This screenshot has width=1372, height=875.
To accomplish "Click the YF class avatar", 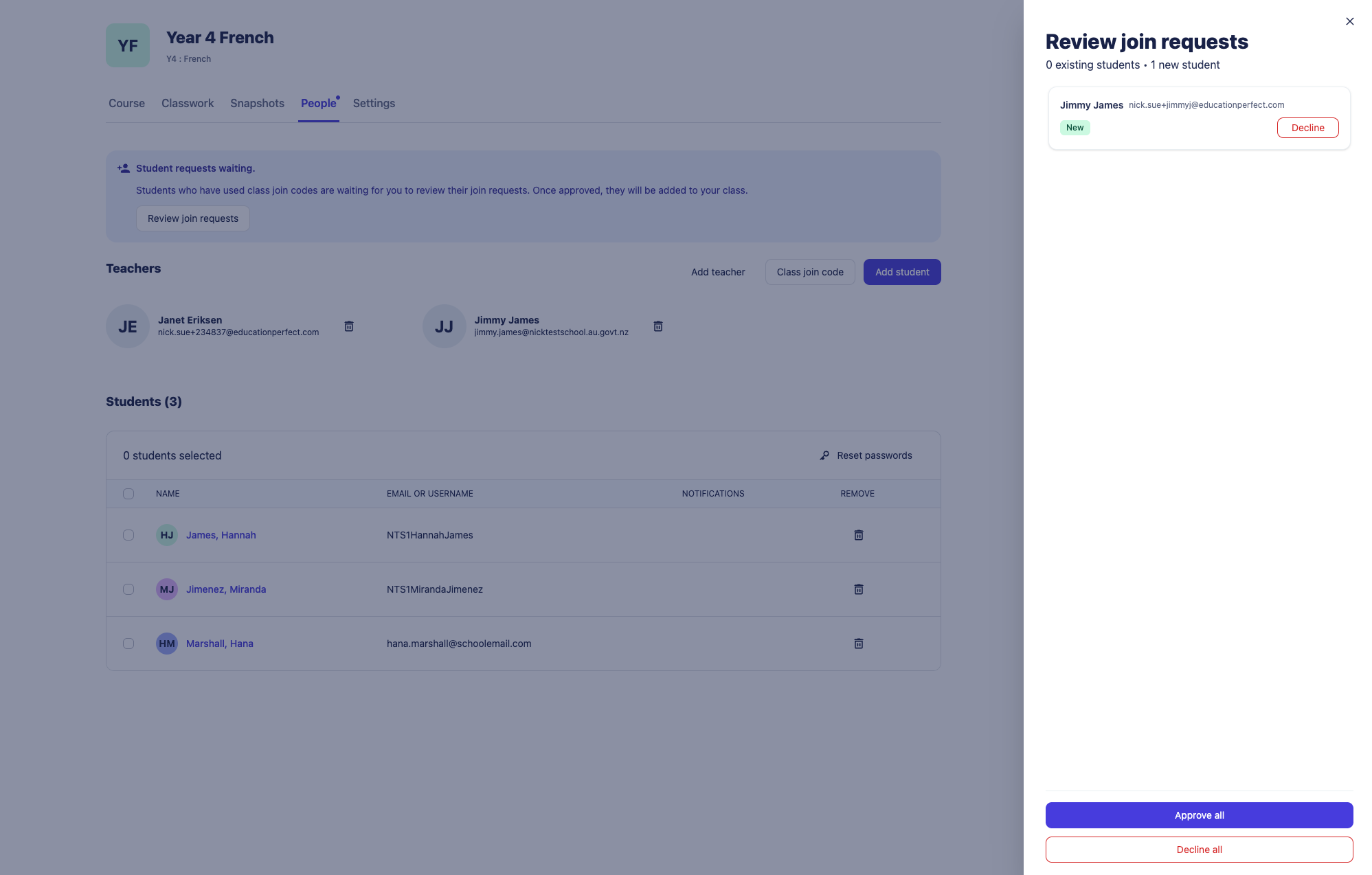I will point(128,45).
